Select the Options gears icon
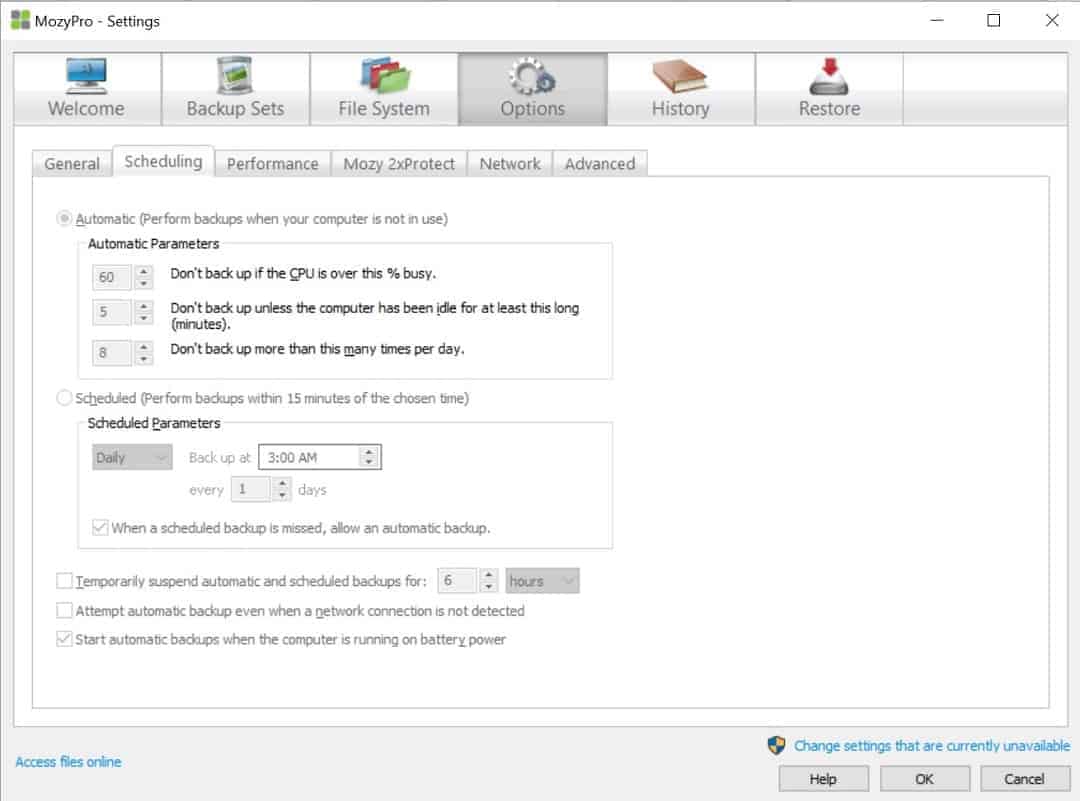Screen dimensions: 1080x801 532,76
